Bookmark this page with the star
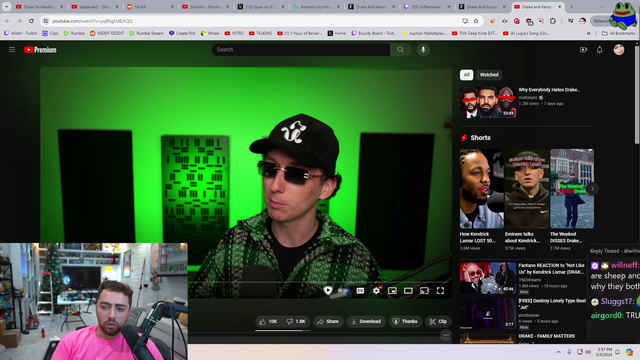Viewport: 640px width, 360px height. coord(476,21)
